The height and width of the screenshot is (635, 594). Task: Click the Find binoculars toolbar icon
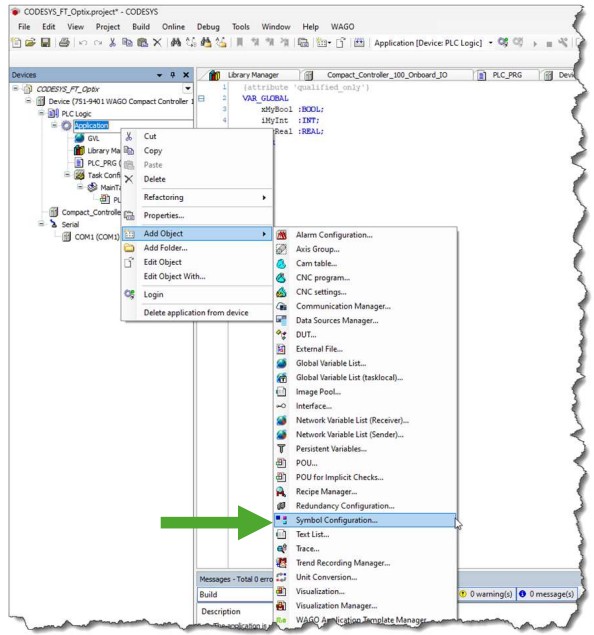175,43
